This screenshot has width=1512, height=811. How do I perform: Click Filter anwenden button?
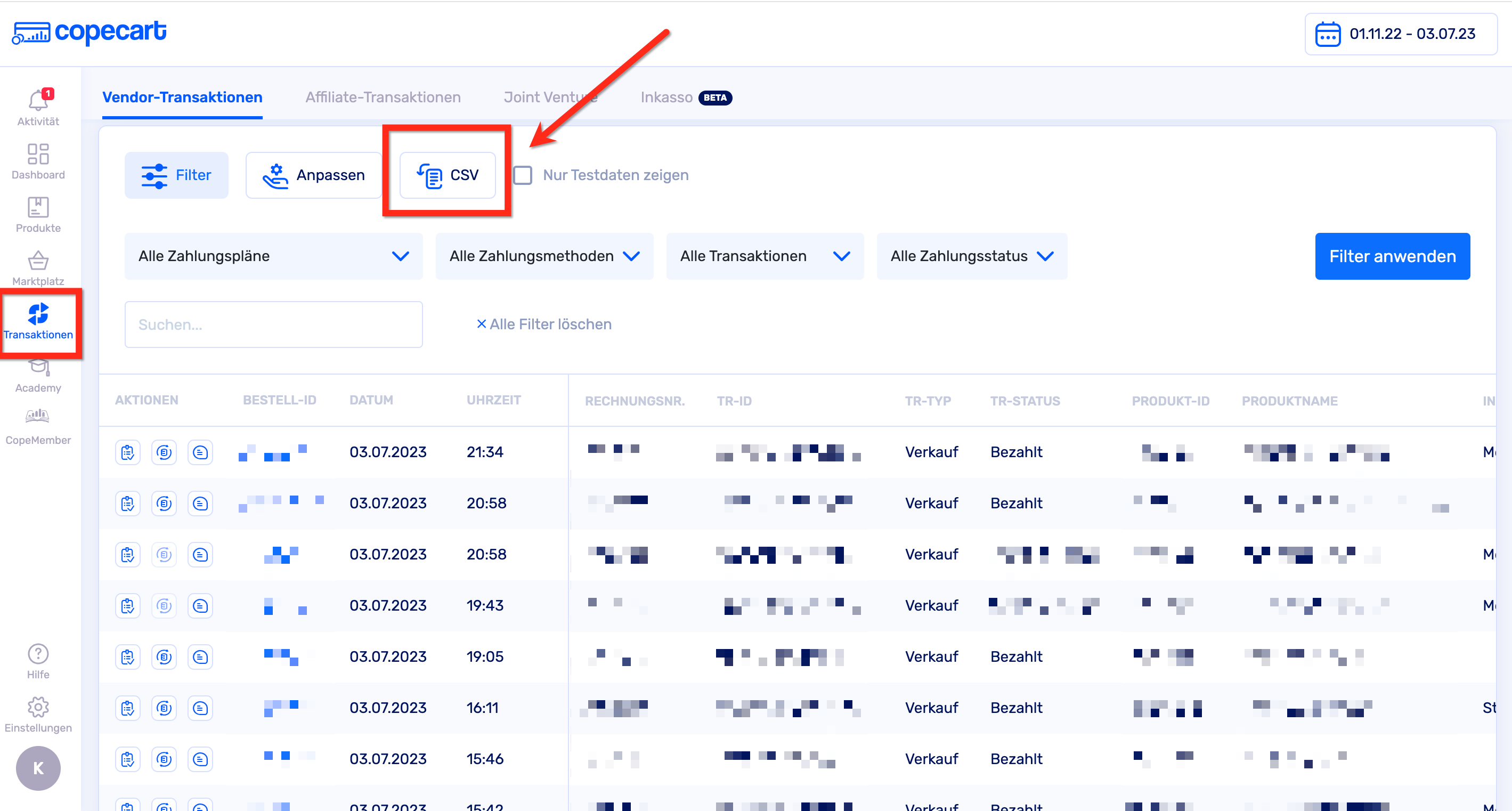[1392, 256]
